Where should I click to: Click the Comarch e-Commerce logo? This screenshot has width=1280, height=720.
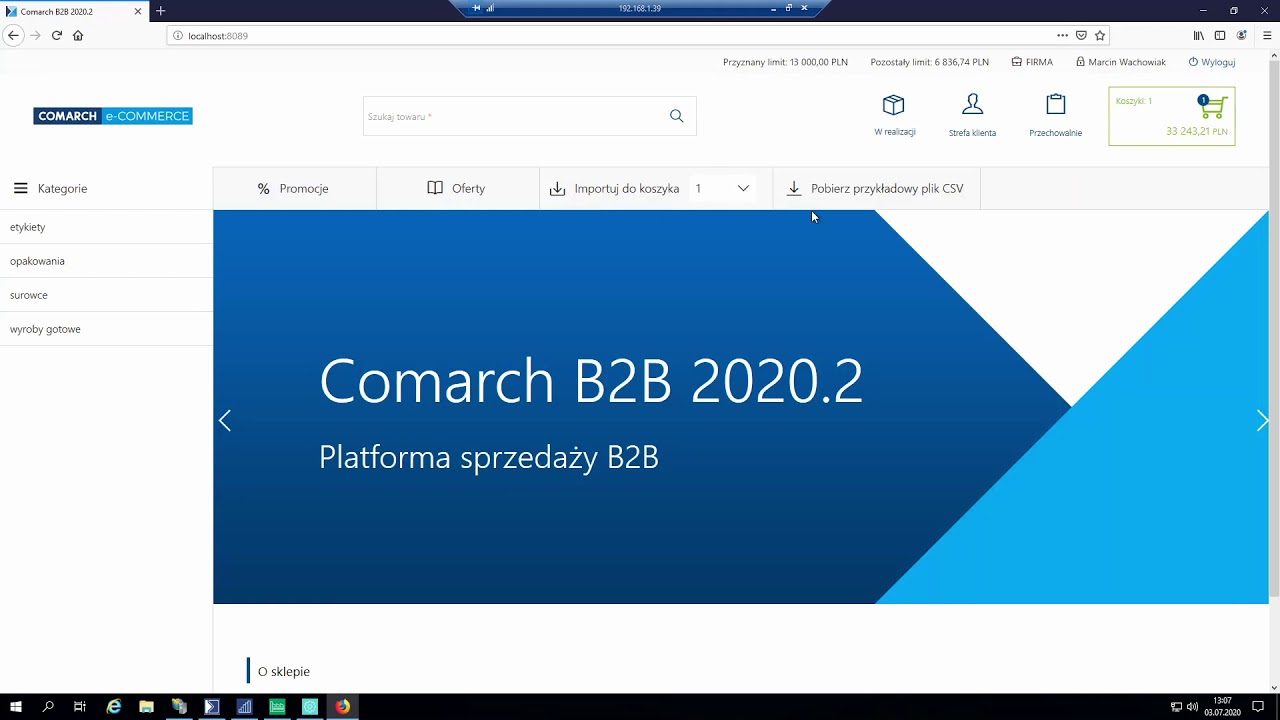(113, 116)
